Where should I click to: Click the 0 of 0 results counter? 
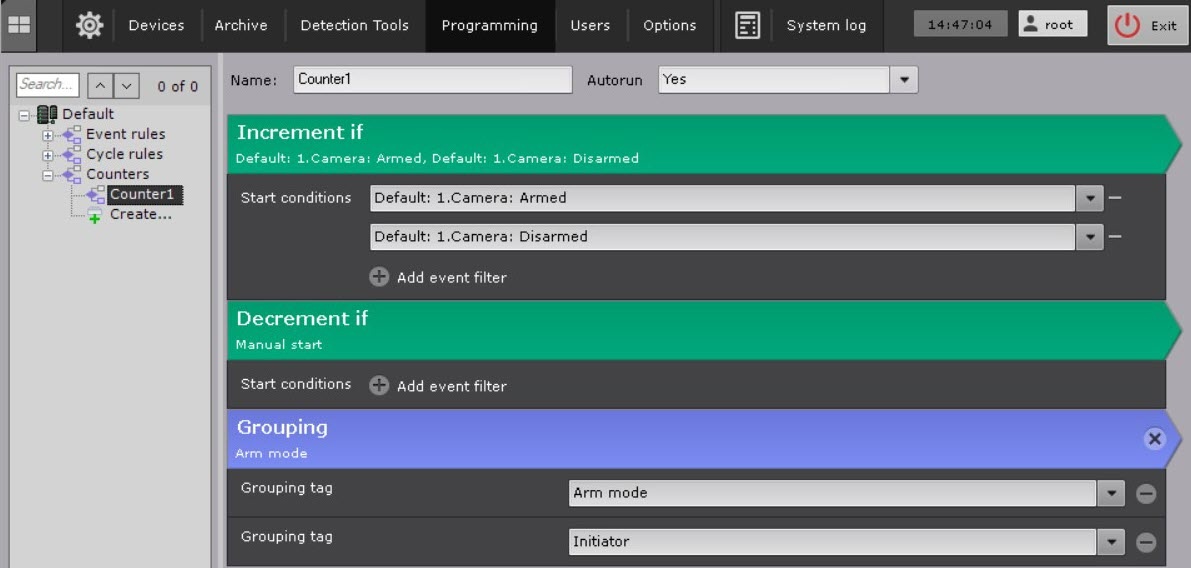coord(178,87)
